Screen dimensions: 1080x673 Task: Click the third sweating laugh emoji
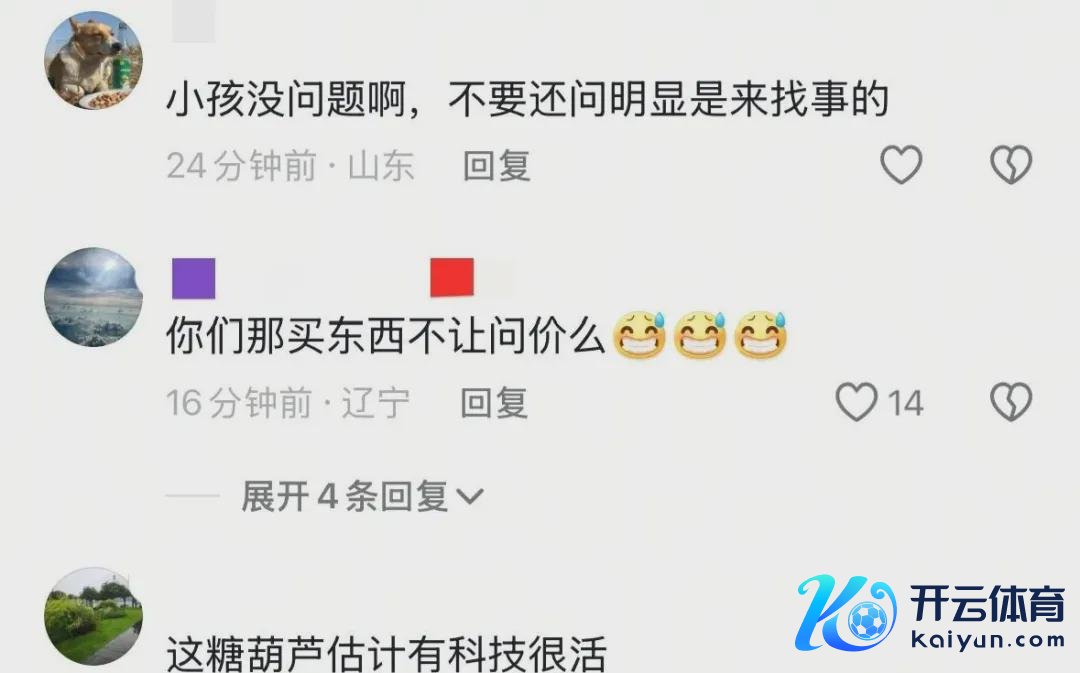coord(760,335)
